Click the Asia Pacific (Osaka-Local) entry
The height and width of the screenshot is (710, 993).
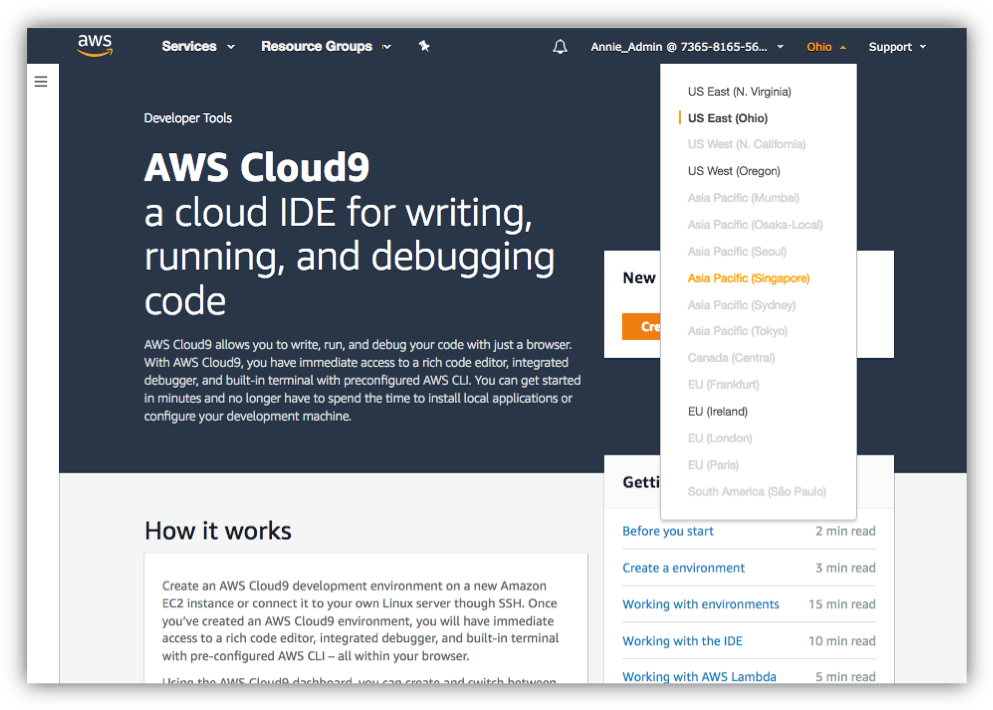(x=755, y=225)
